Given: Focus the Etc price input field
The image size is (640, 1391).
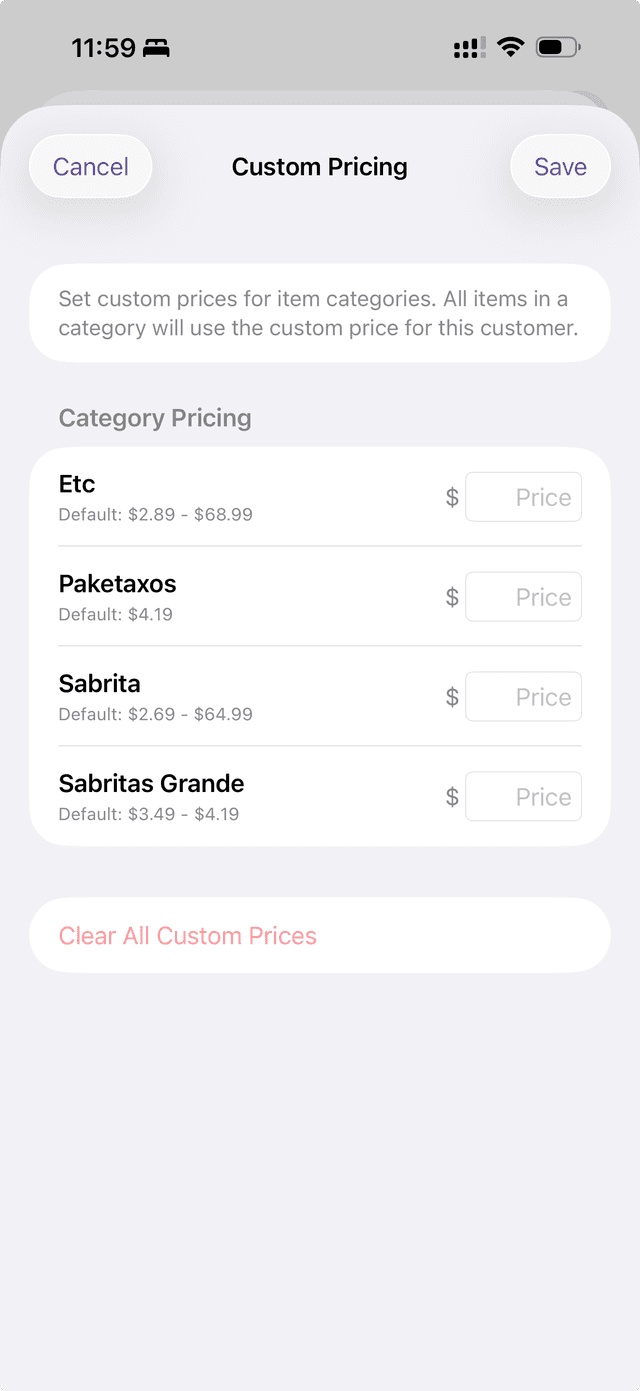Looking at the screenshot, I should 523,497.
